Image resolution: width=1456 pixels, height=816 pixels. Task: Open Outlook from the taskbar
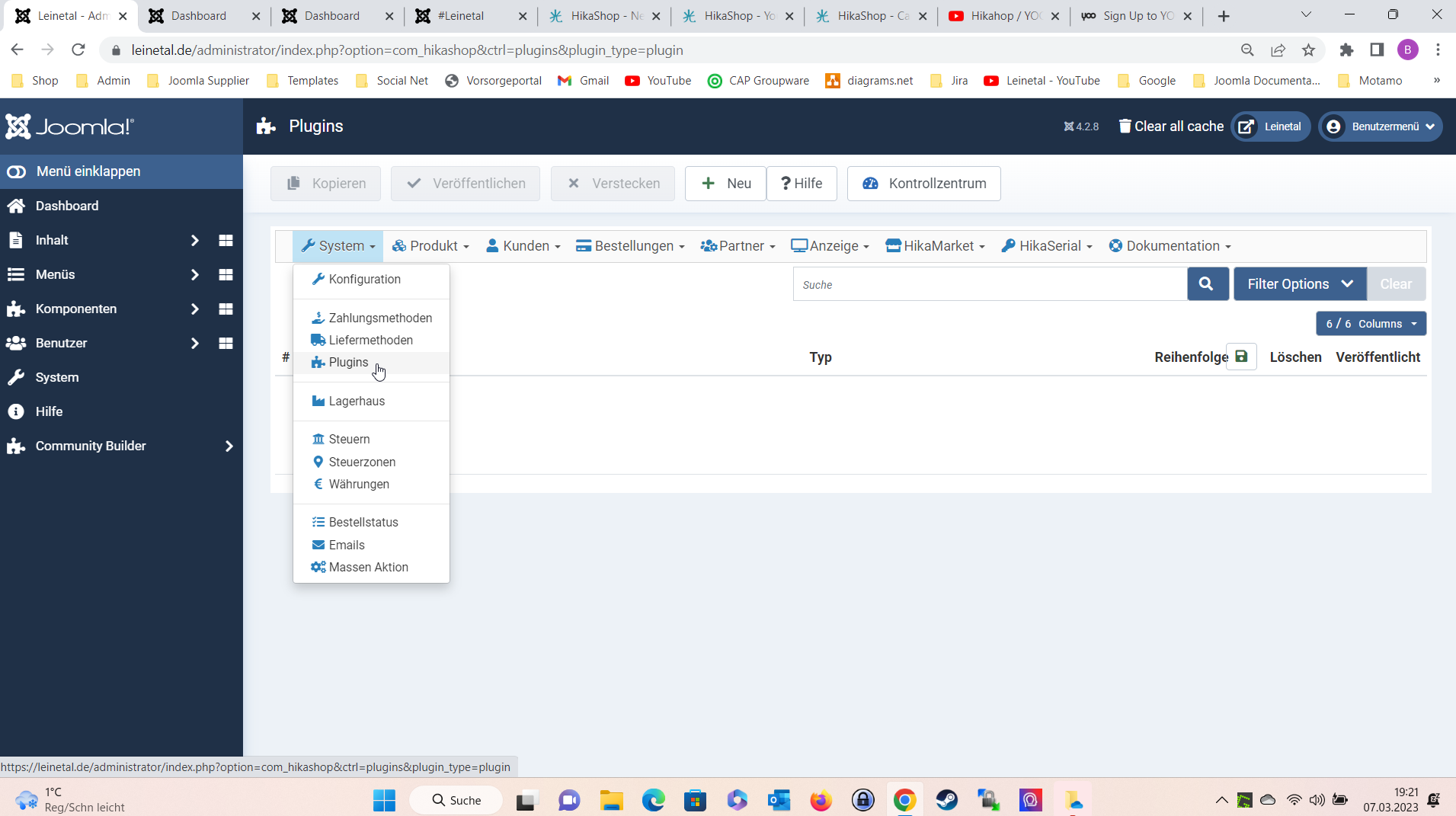click(x=779, y=800)
